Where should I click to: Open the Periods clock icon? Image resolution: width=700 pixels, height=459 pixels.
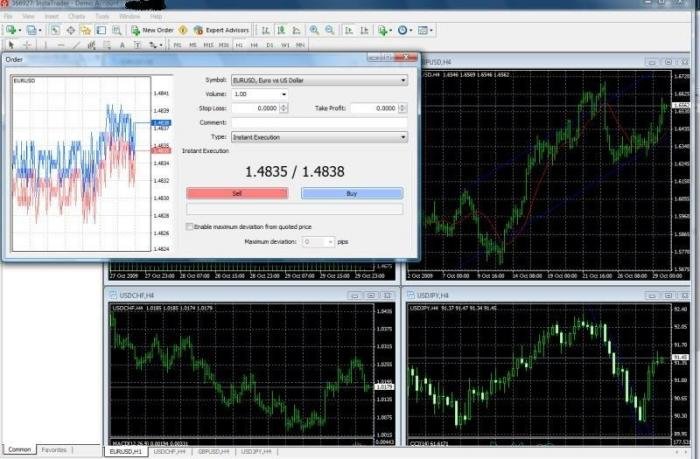404,30
